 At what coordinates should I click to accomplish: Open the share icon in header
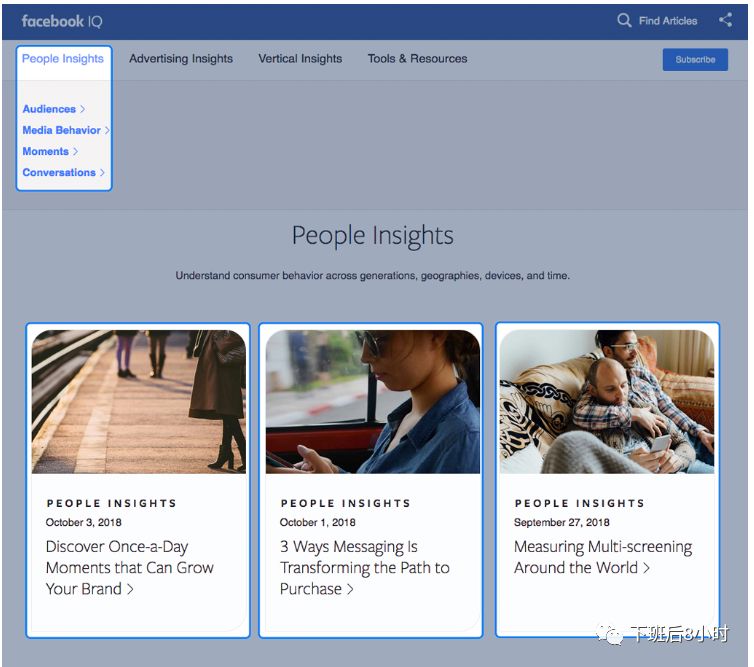726,20
